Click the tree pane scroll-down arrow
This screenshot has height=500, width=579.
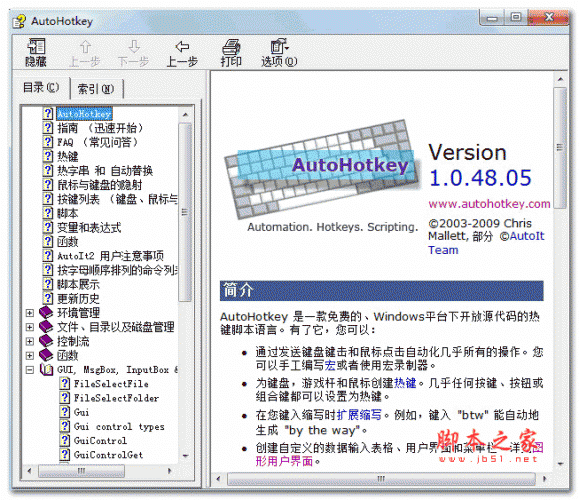[185, 456]
